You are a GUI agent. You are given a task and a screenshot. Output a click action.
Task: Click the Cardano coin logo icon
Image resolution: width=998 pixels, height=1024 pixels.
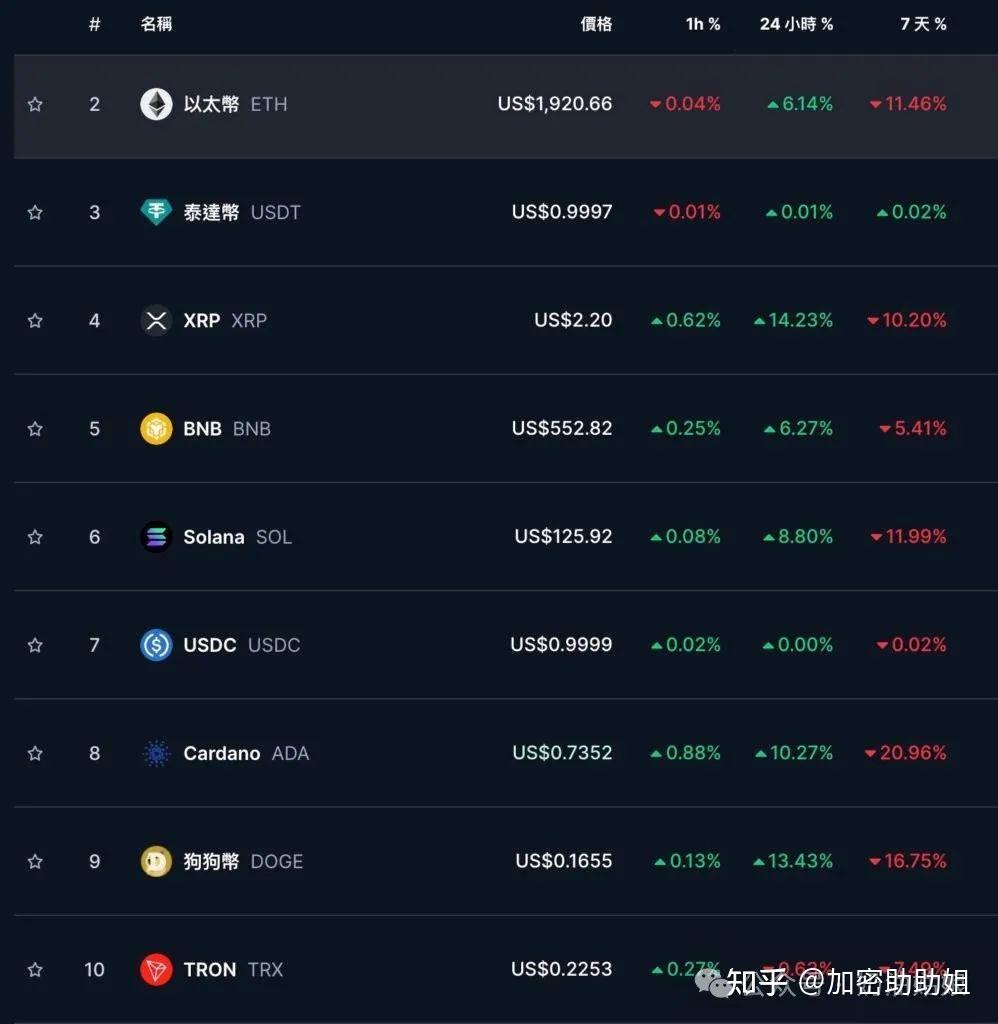156,753
